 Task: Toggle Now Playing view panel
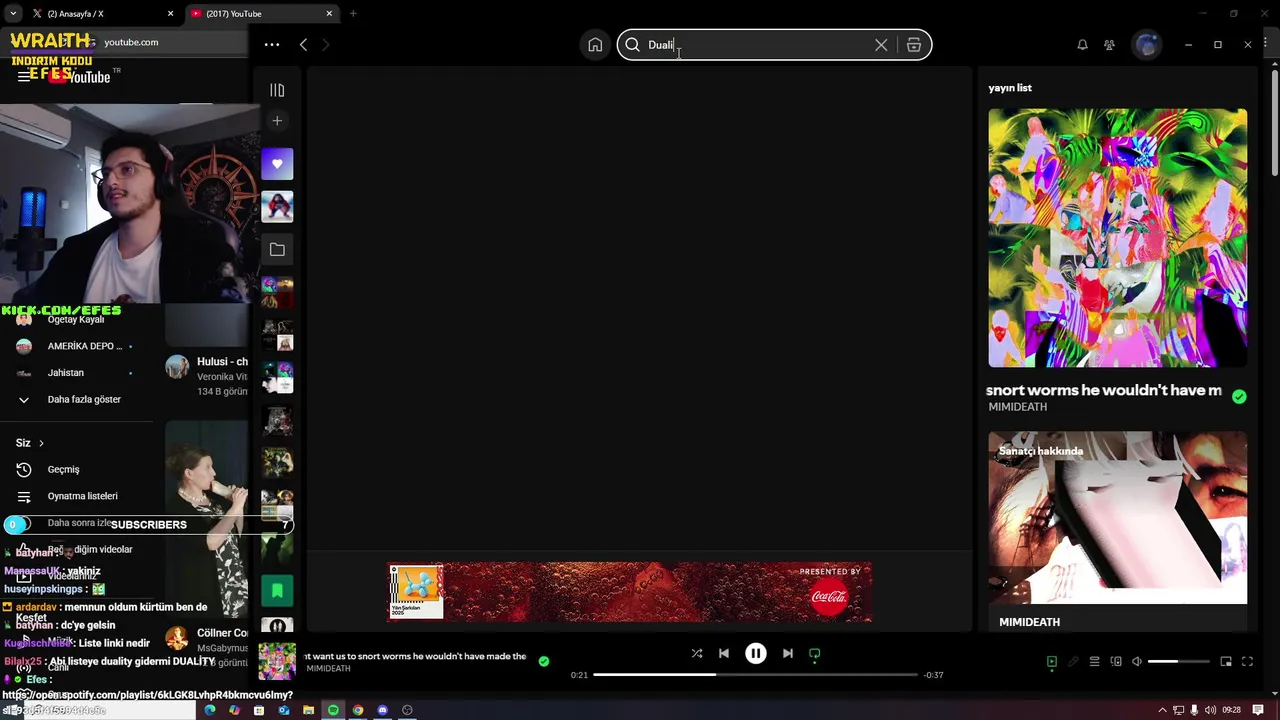coord(1052,662)
